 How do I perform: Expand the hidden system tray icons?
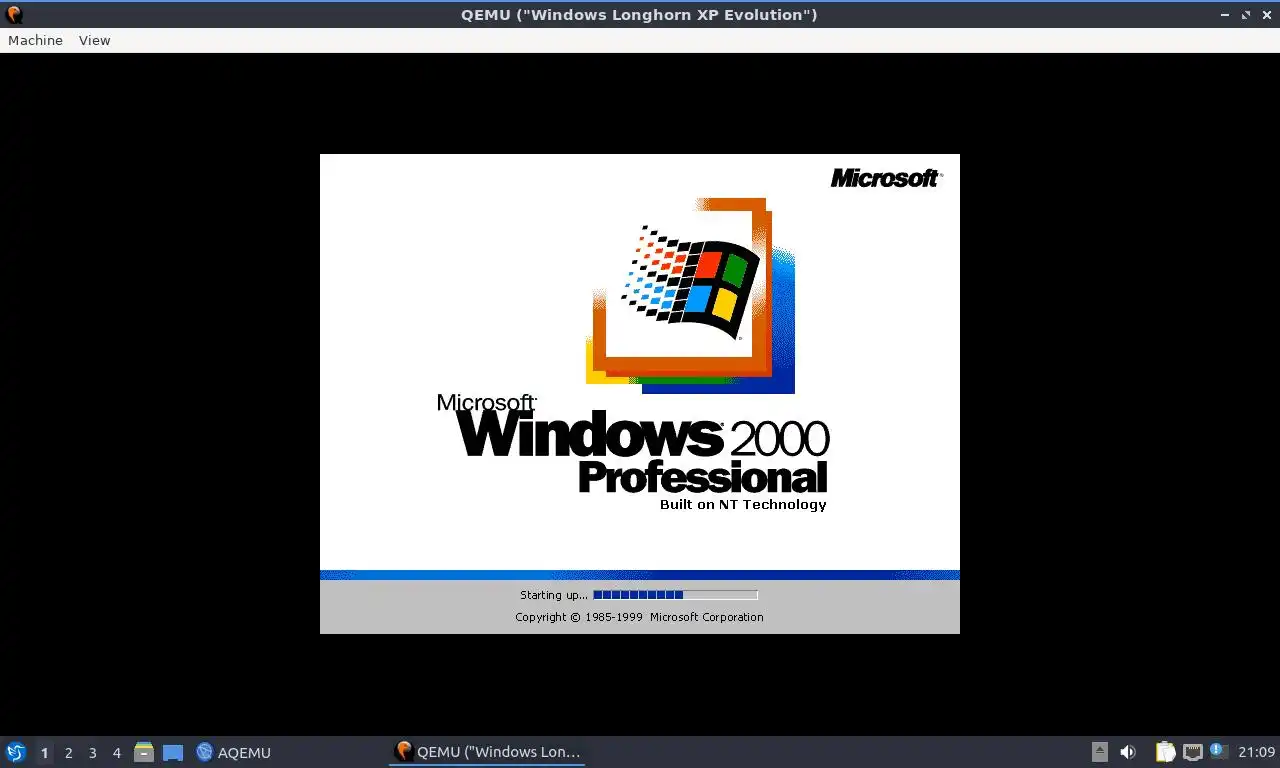[x=1099, y=752]
